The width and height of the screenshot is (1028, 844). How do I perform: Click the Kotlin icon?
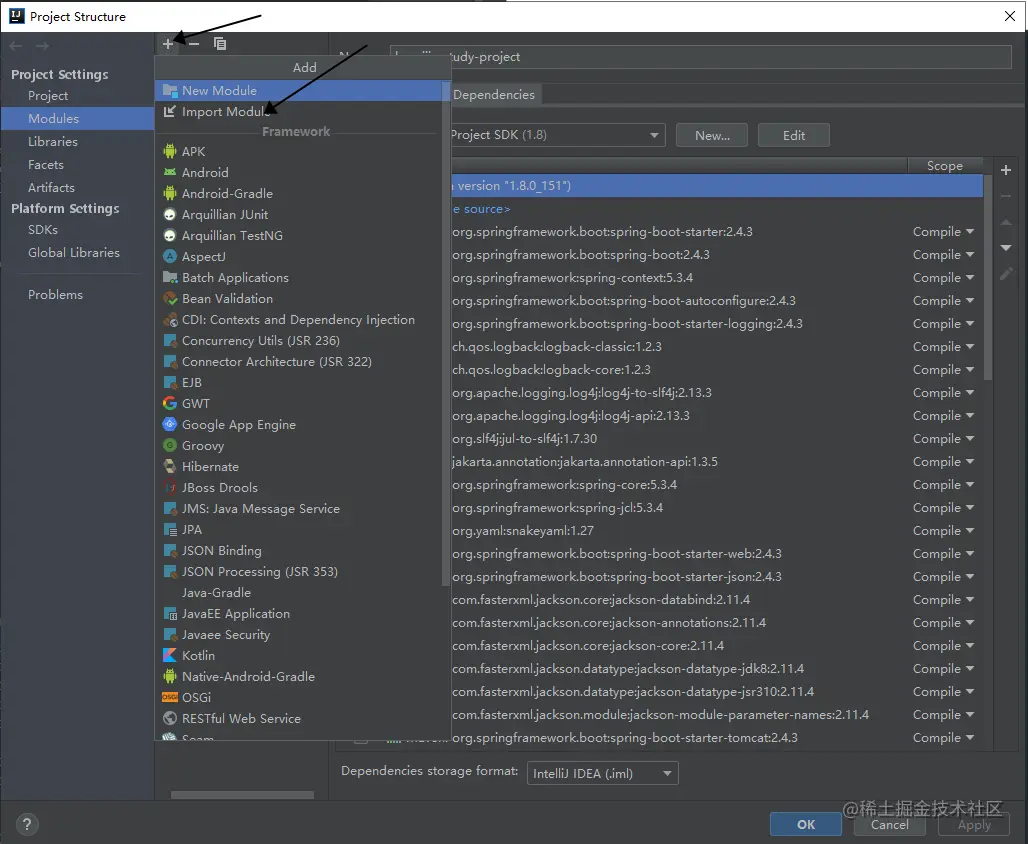170,655
